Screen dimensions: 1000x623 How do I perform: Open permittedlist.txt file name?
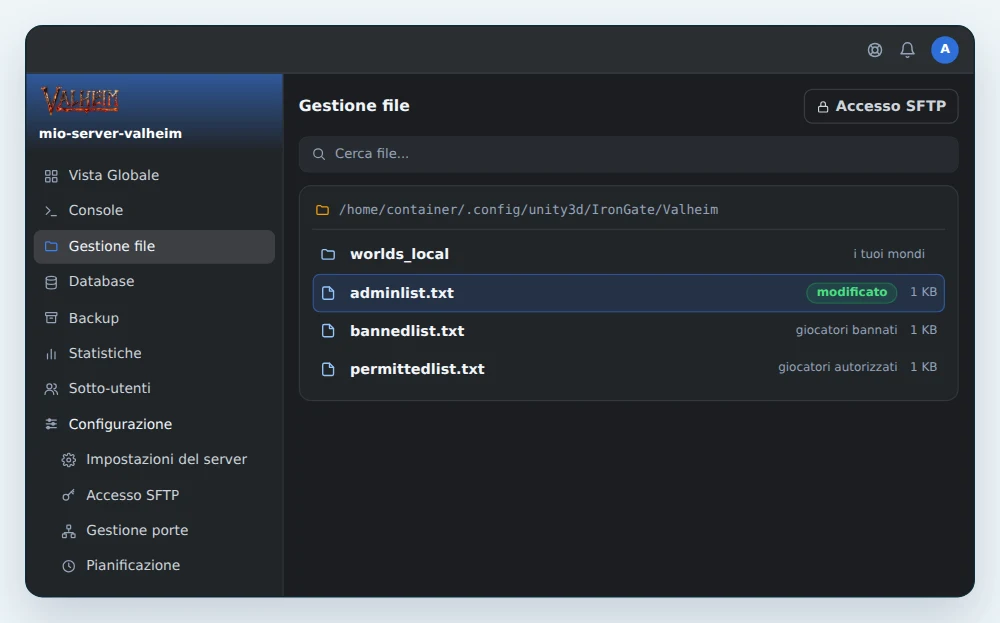(x=417, y=369)
